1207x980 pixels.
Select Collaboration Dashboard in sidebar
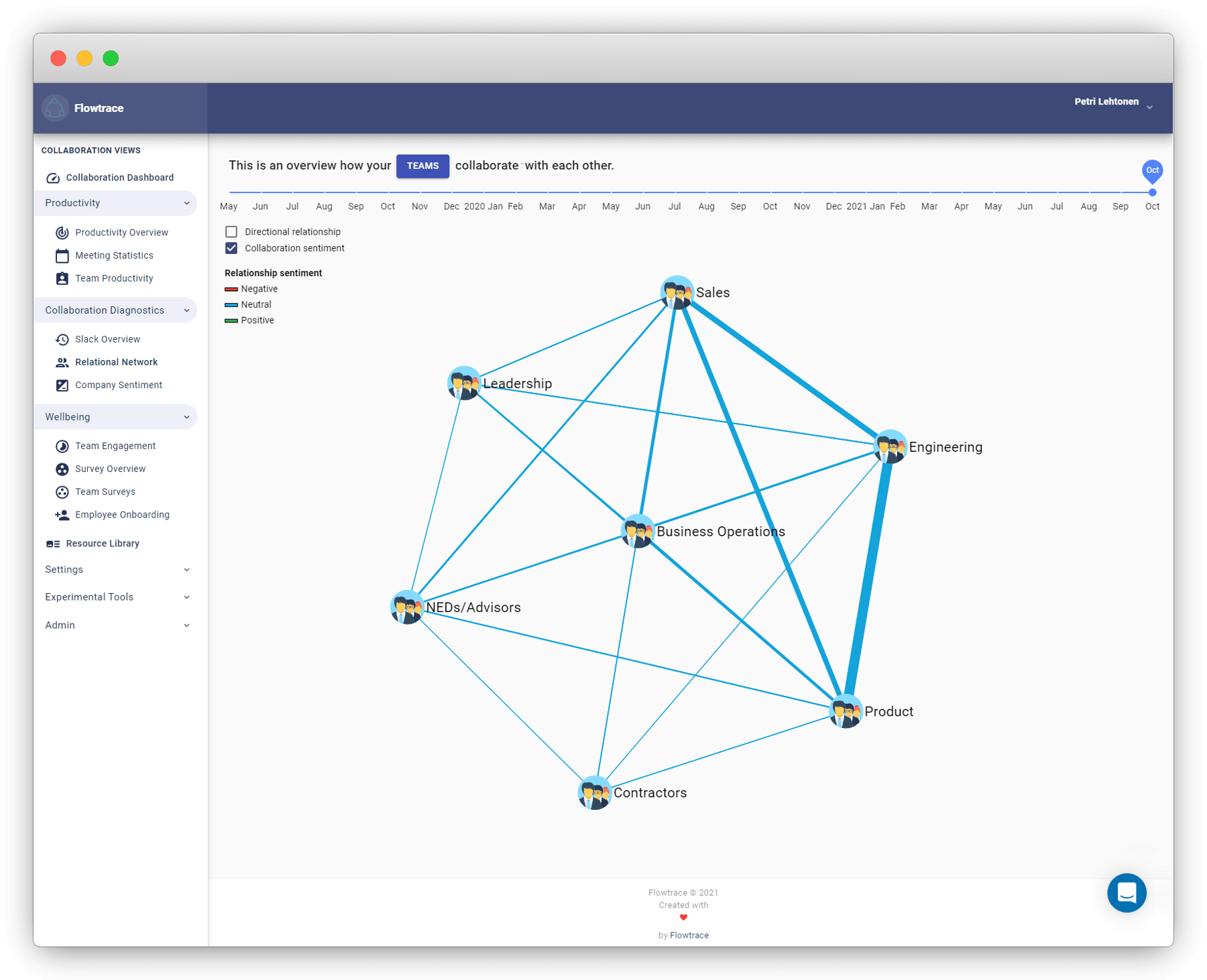pos(119,177)
